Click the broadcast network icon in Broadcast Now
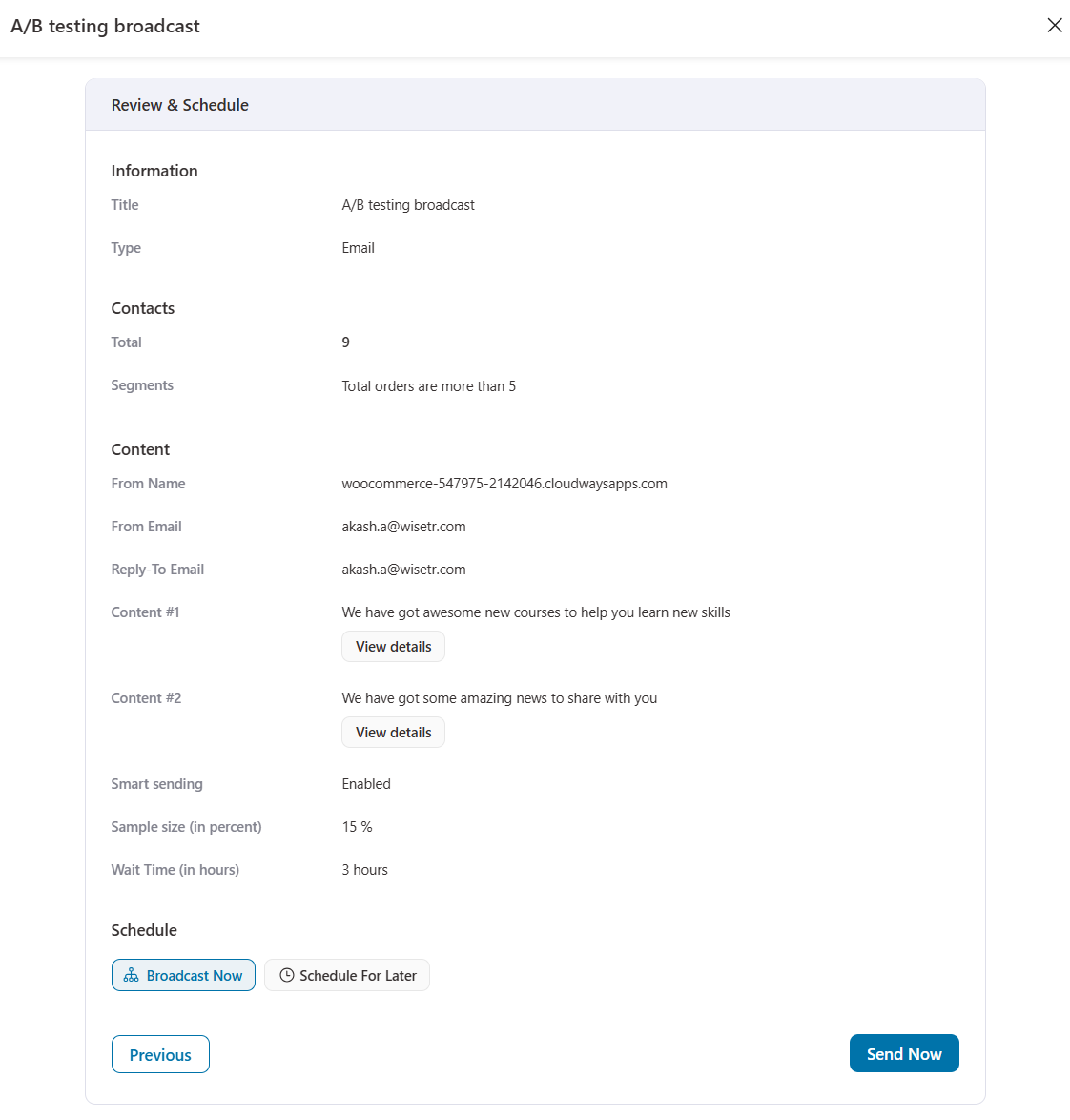The image size is (1070, 1120). coord(132,975)
